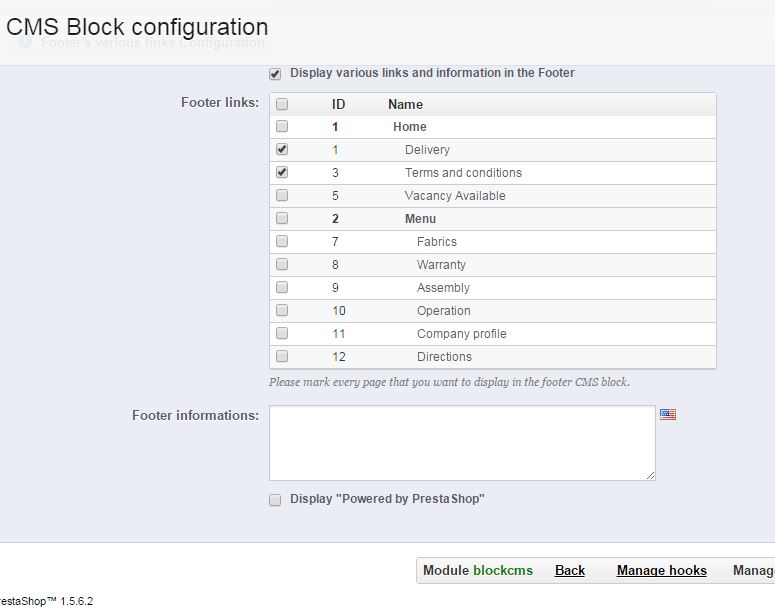Toggle the select-all header checkbox
The width and height of the screenshot is (775, 608).
click(x=282, y=104)
